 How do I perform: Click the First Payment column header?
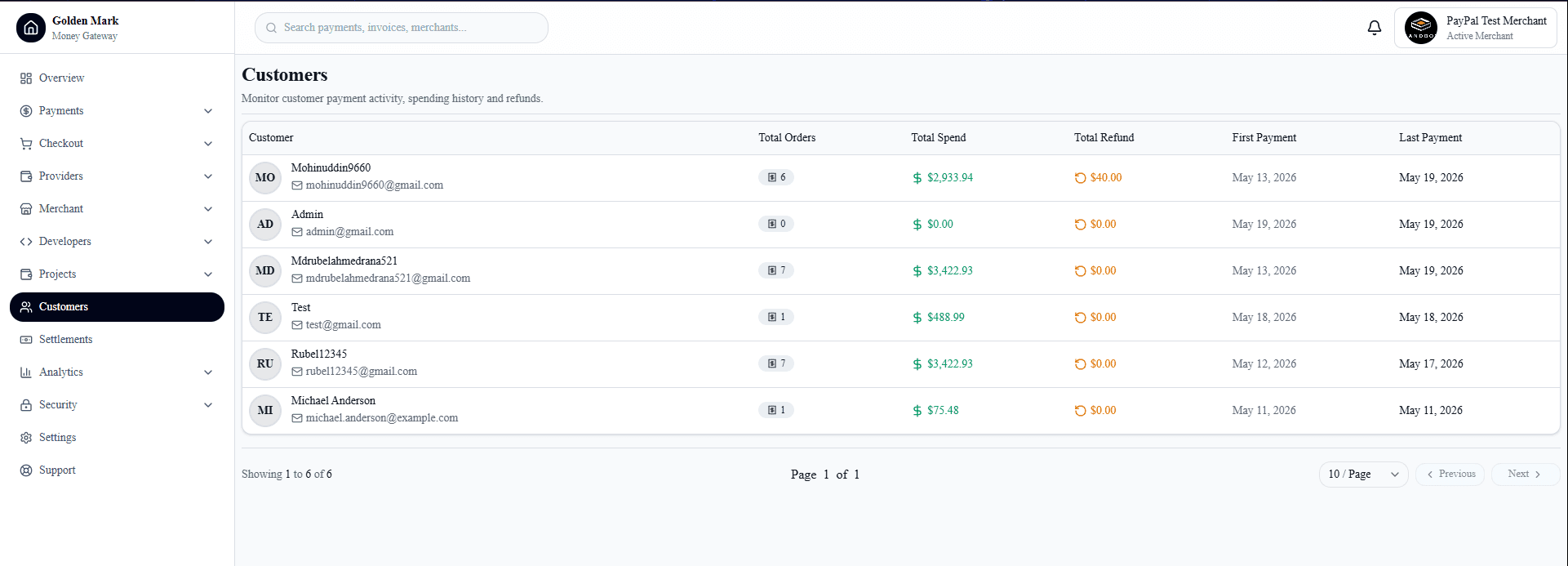click(x=1264, y=138)
